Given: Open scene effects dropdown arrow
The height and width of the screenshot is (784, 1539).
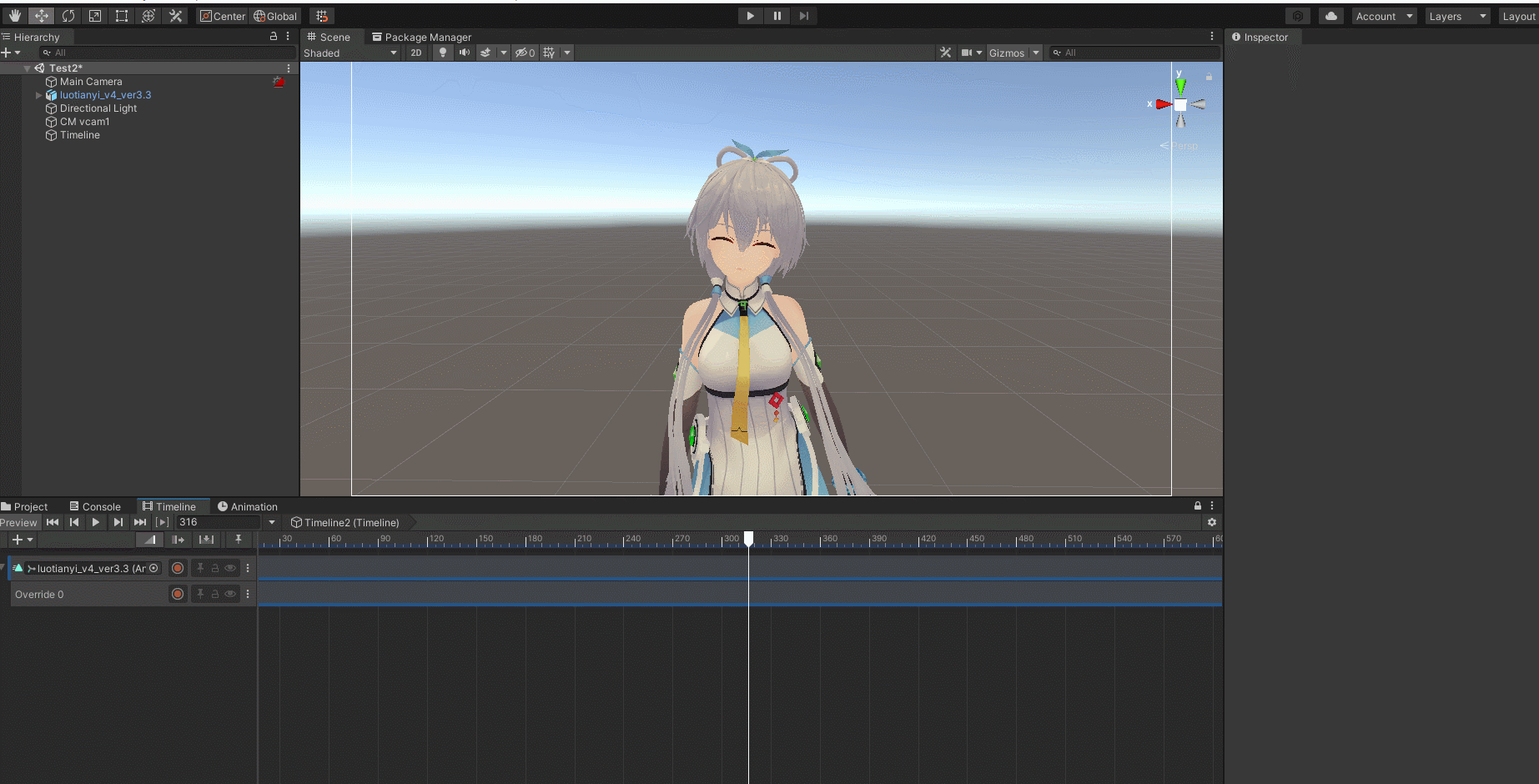Looking at the screenshot, I should (x=504, y=53).
